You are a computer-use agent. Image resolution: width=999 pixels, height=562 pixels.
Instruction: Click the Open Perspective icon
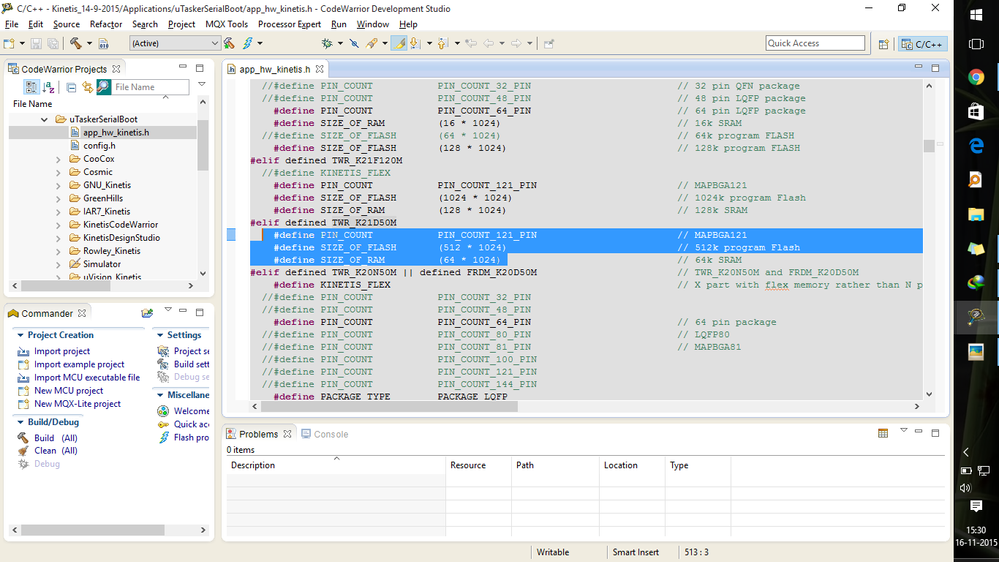pos(884,44)
